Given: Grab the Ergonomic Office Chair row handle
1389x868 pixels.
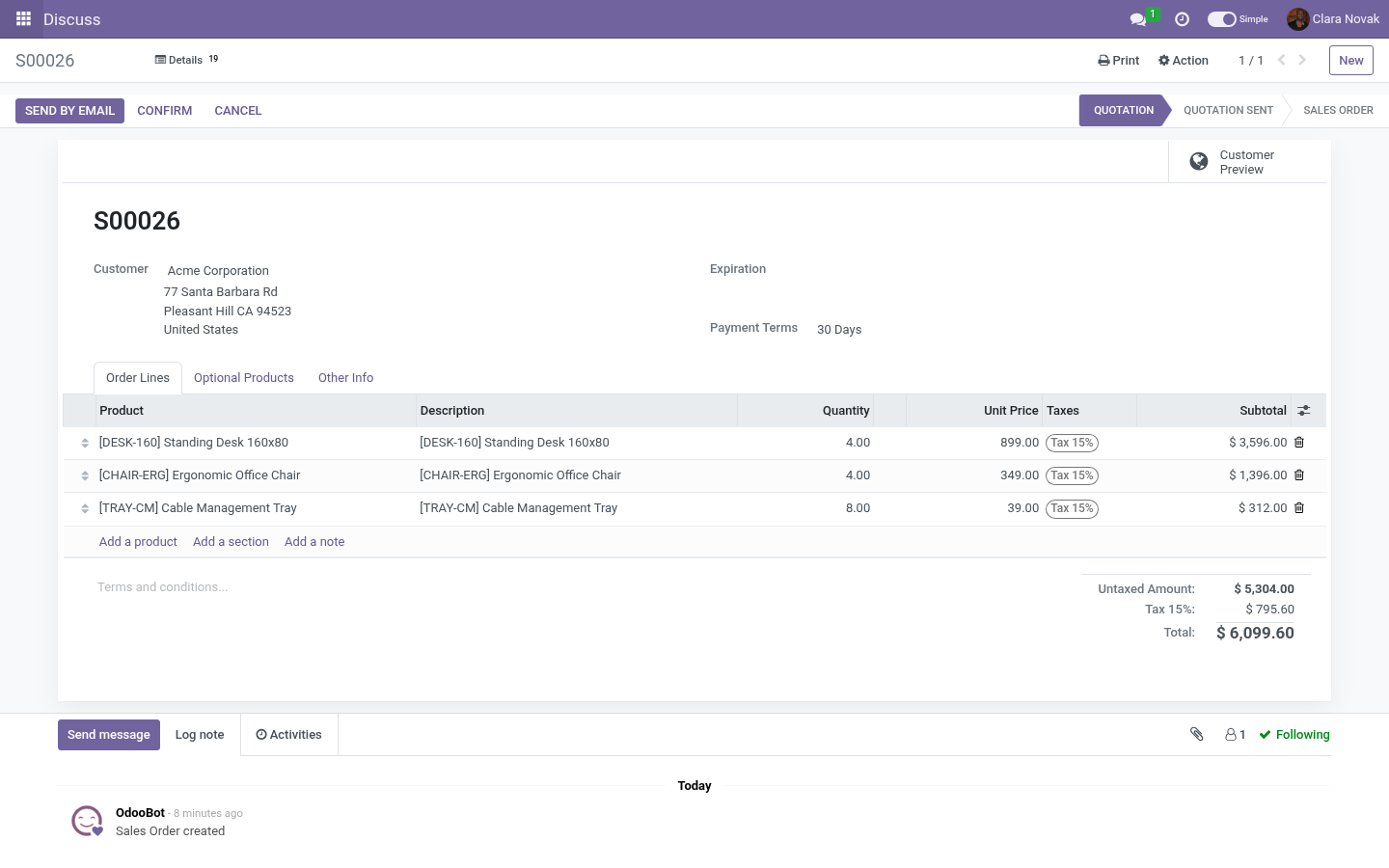Looking at the screenshot, I should pos(85,475).
